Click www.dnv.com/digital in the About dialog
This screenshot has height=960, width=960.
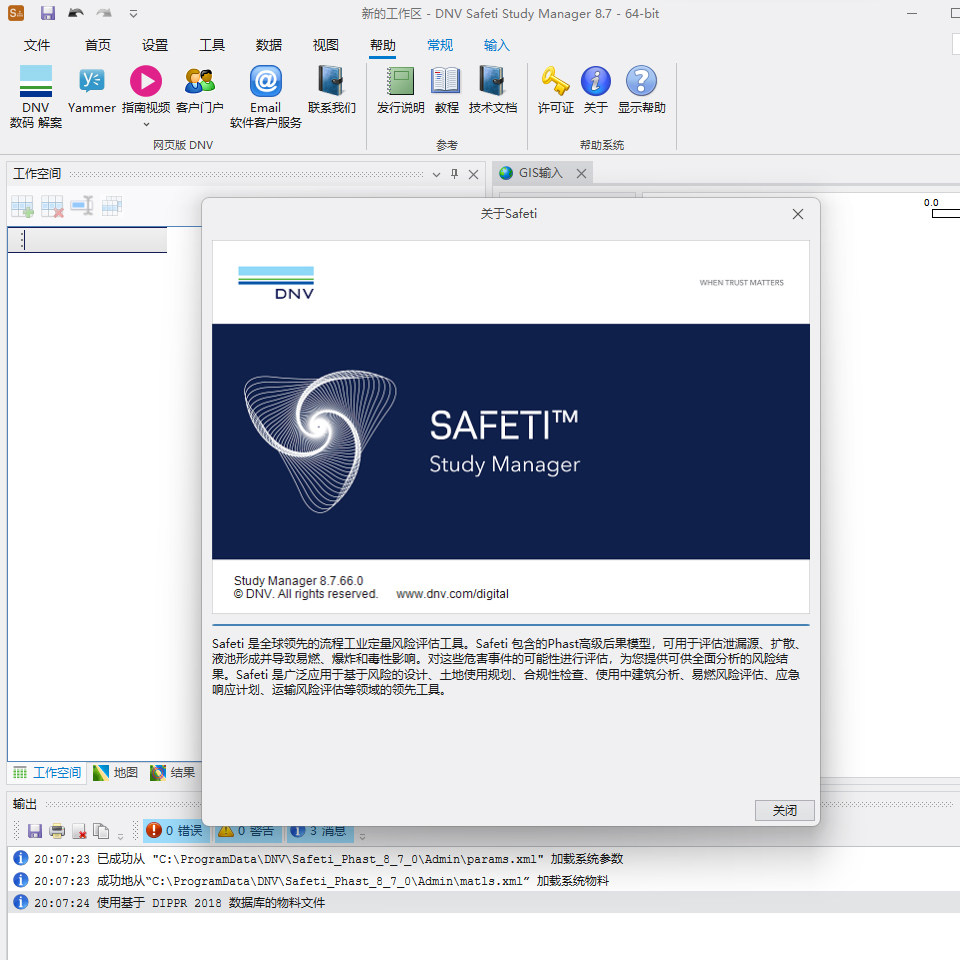tap(452, 594)
